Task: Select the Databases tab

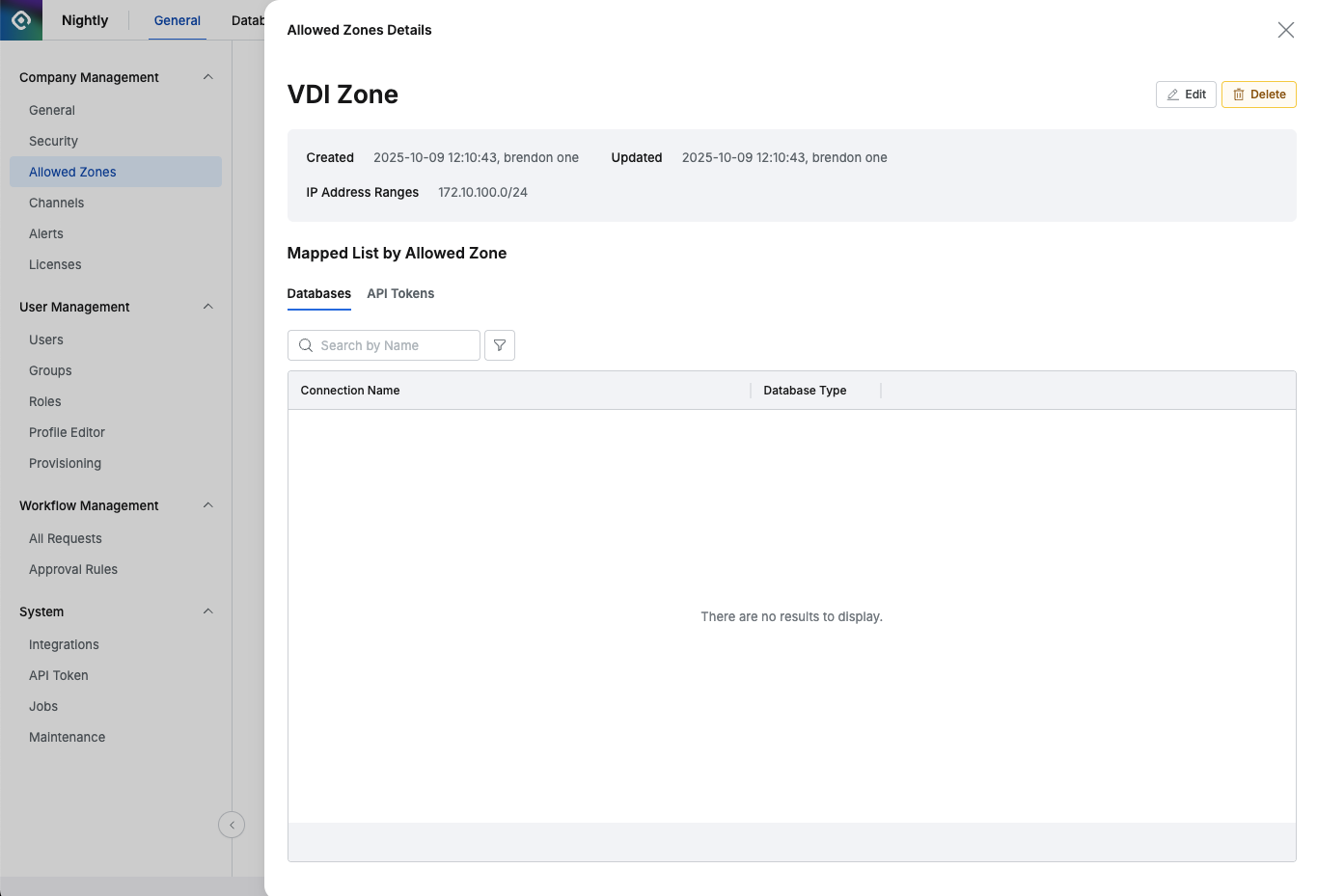Action: [318, 293]
